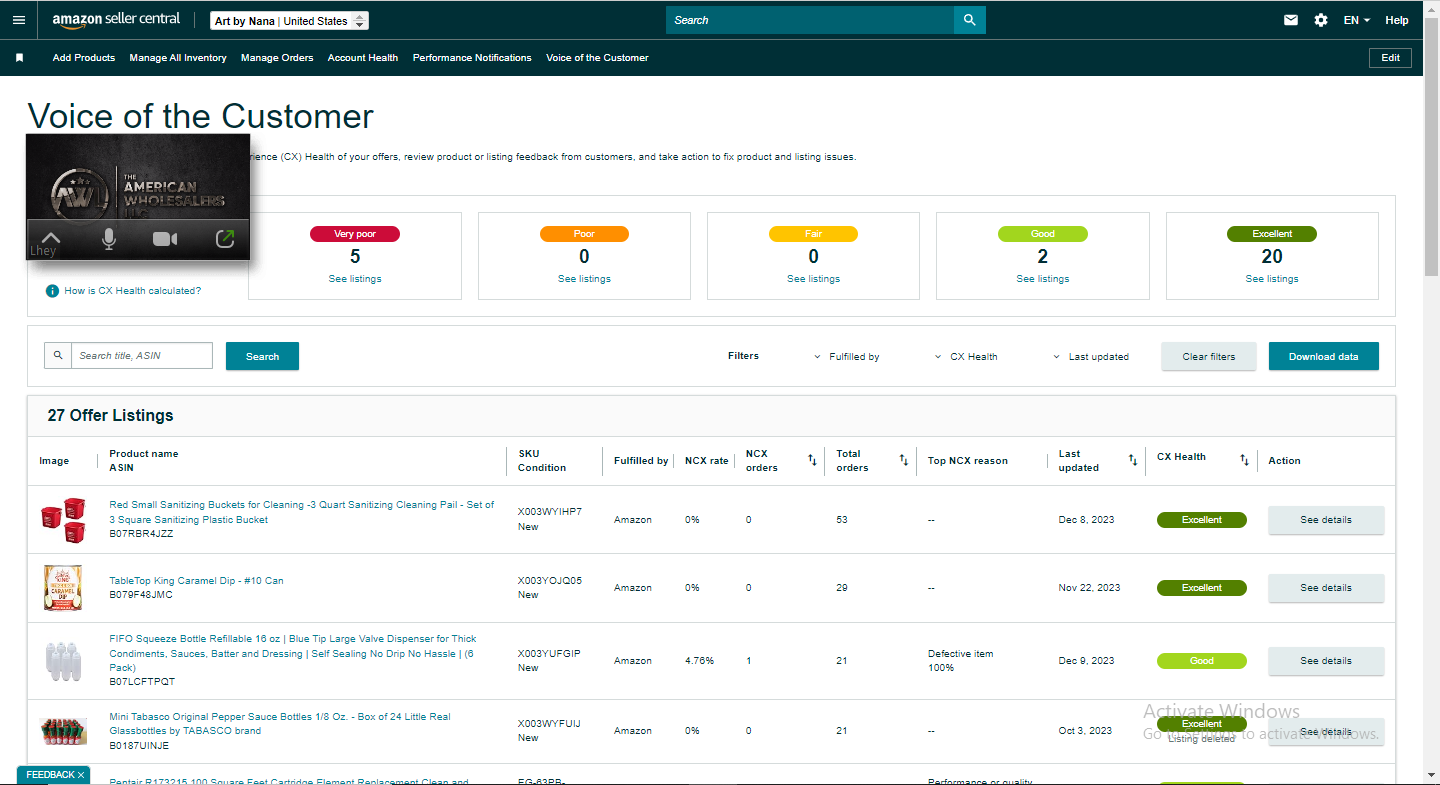Go to Manage All Inventory
The width and height of the screenshot is (1440, 785).
[x=178, y=58]
